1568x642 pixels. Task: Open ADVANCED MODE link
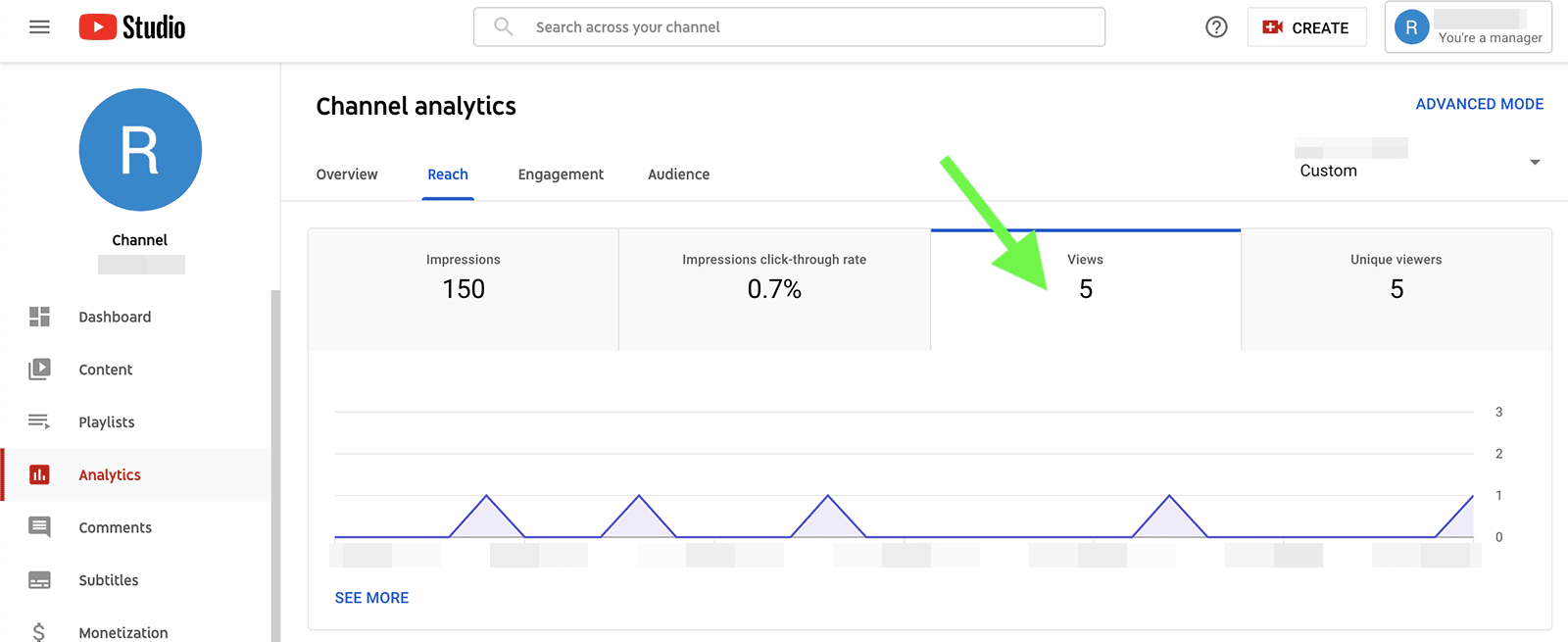tap(1479, 104)
